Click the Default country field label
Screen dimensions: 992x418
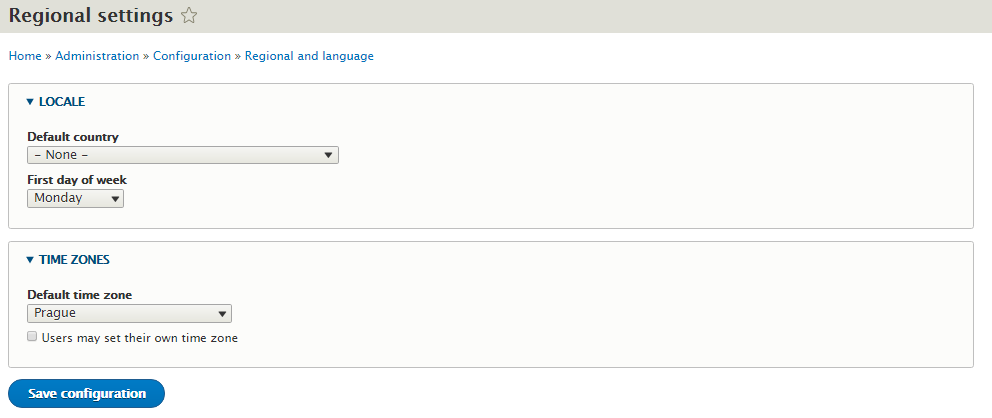point(73,137)
